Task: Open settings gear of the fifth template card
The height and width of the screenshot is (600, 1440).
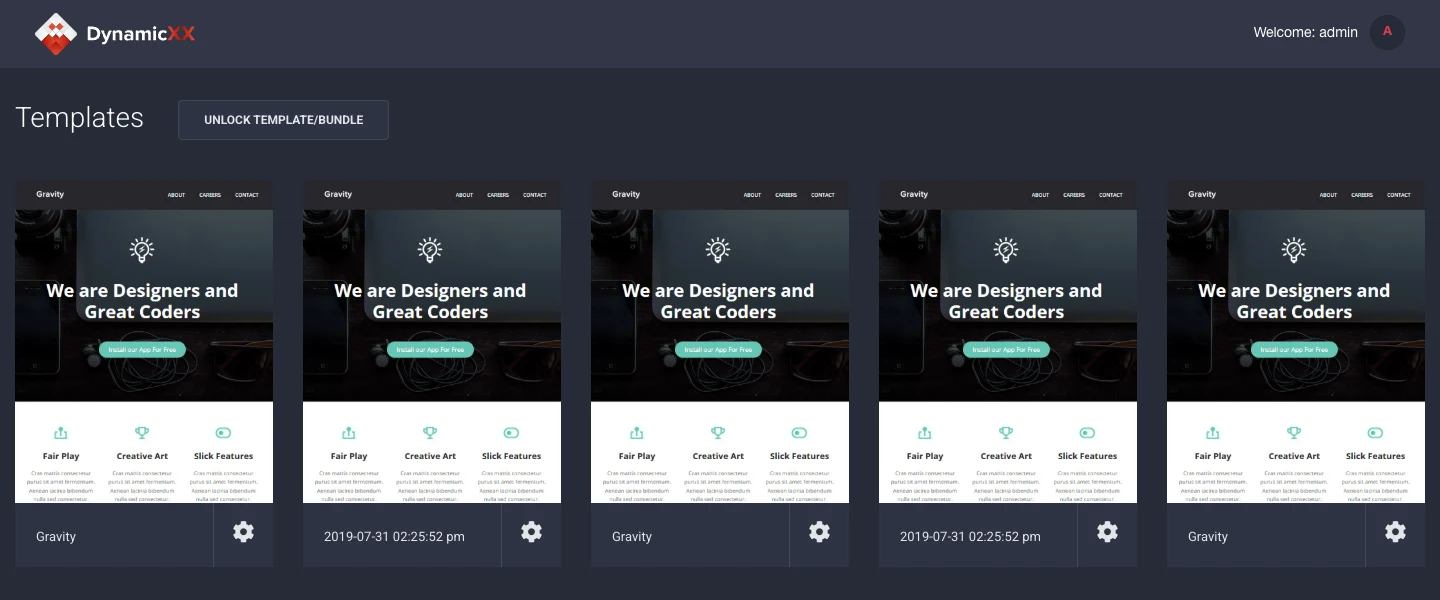Action: (1395, 532)
